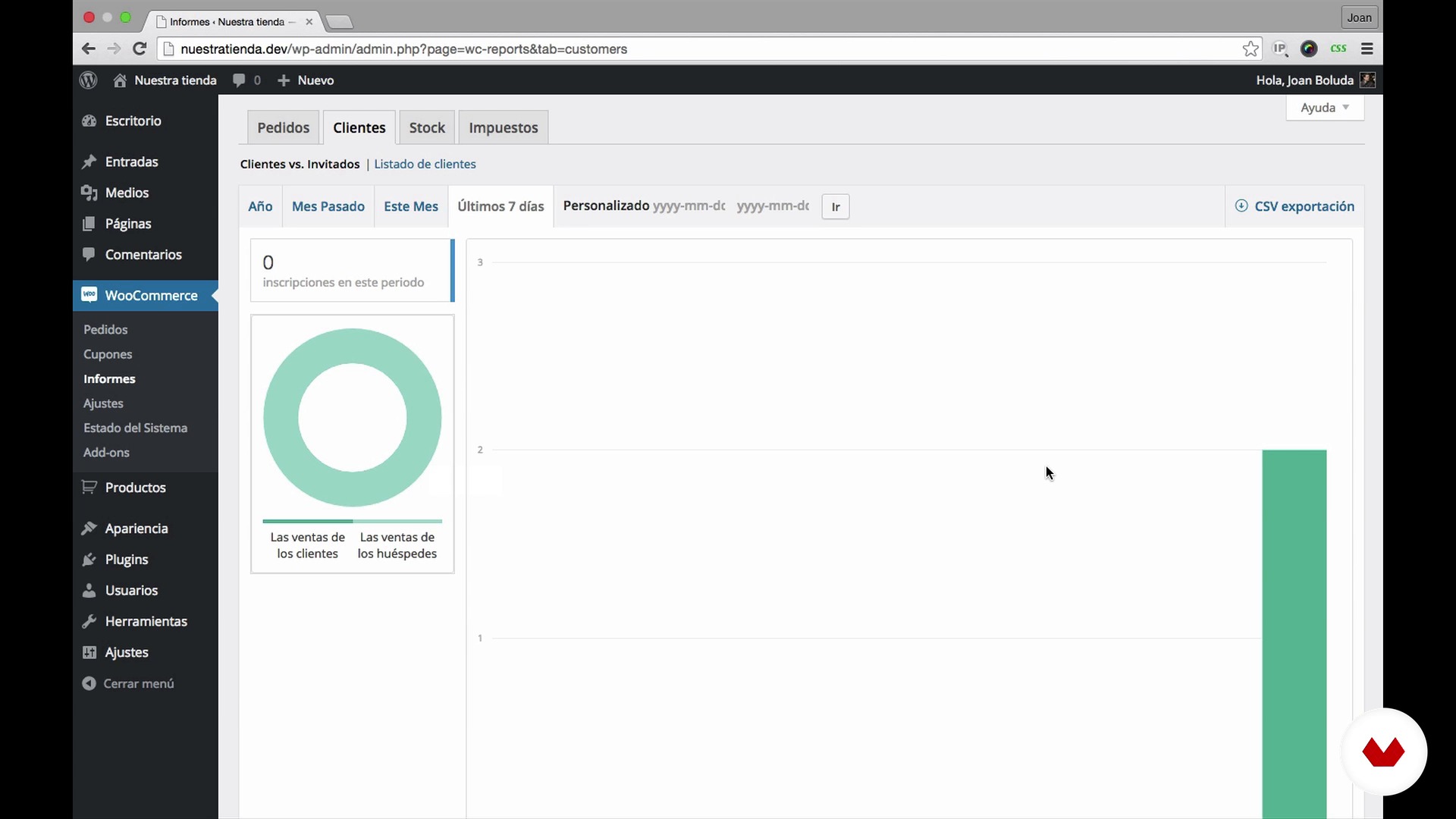The width and height of the screenshot is (1456, 819).
Task: Open Productos in the sidebar
Action: click(x=145, y=488)
